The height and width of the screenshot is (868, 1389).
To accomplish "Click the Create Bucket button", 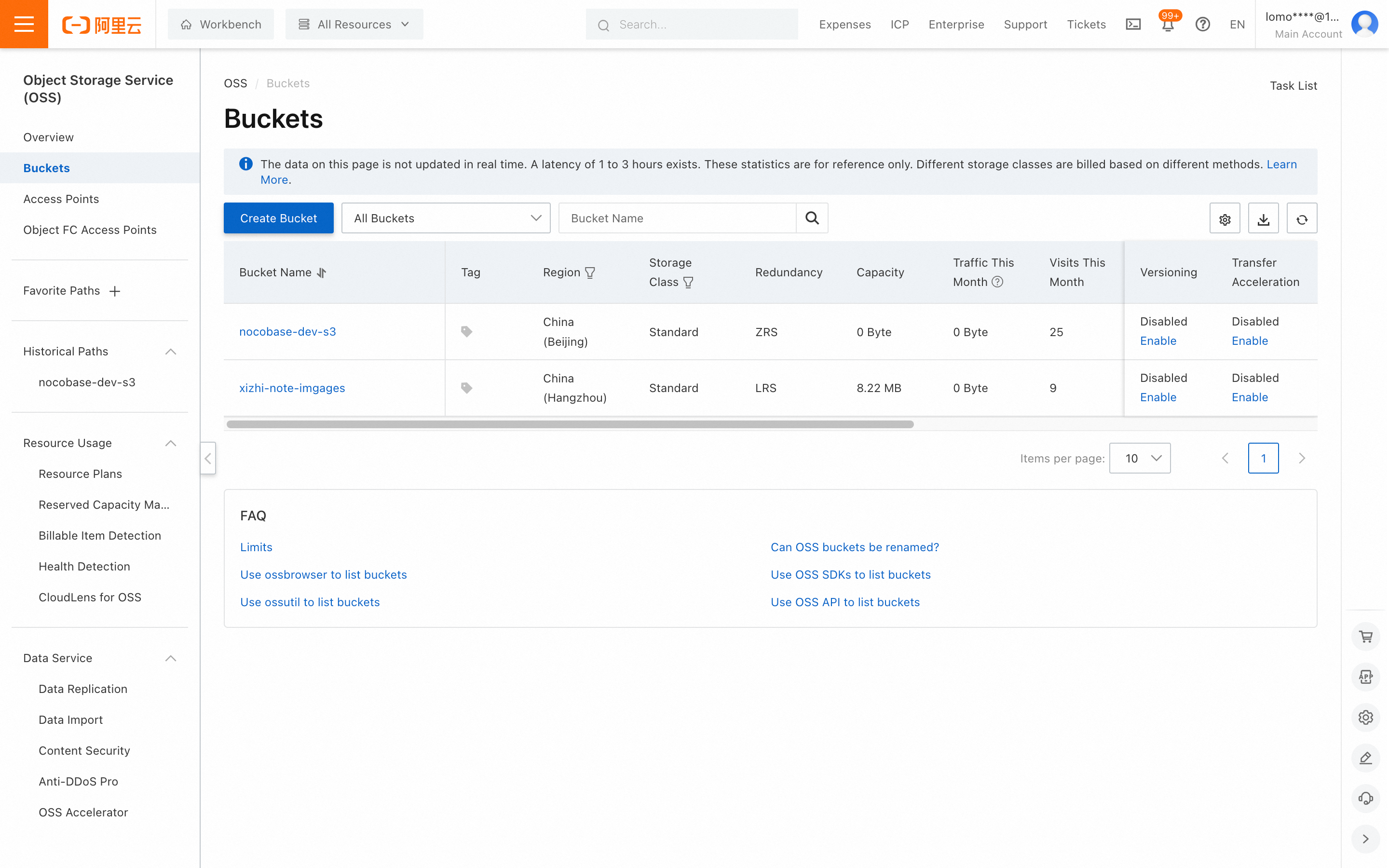I will tap(278, 218).
